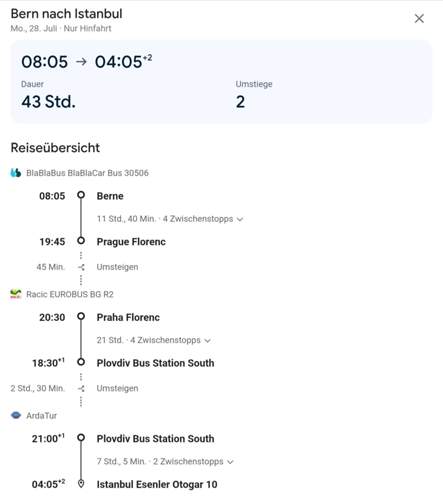Select the Racic EUROBUS BG R2 label
443x500 pixels.
(x=70, y=294)
